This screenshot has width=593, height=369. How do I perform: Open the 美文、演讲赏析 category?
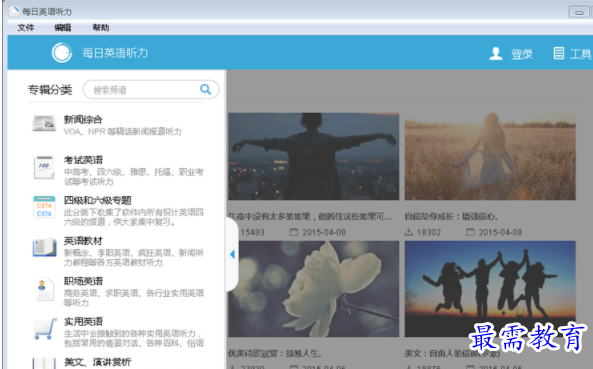[x=98, y=362]
